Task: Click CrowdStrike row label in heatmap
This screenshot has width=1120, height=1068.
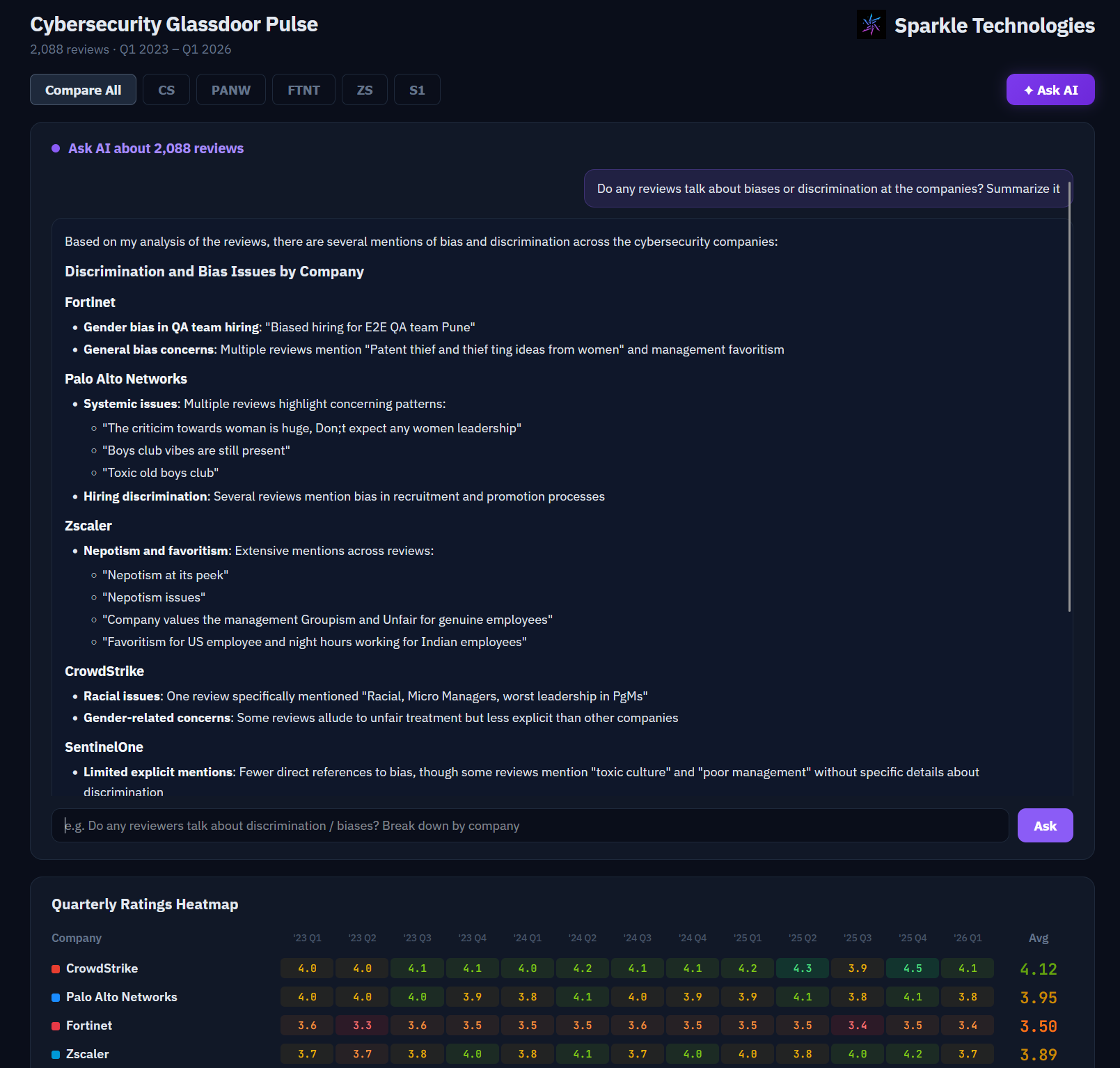Action: pyautogui.click(x=102, y=968)
